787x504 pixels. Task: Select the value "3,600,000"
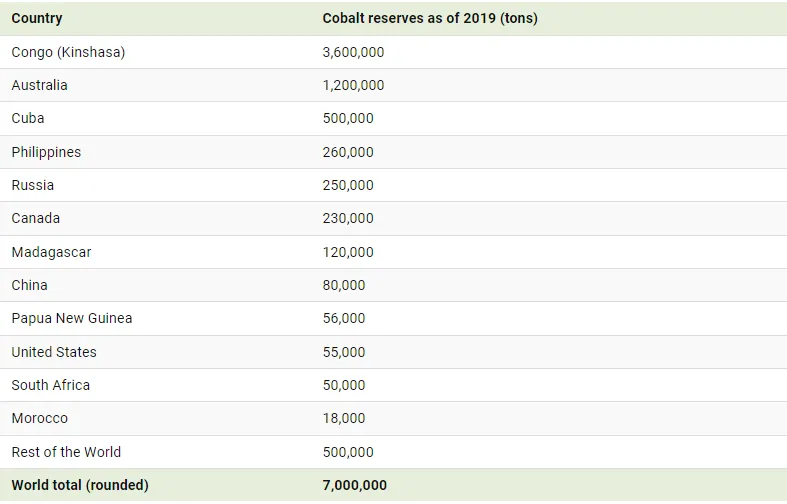click(x=353, y=52)
